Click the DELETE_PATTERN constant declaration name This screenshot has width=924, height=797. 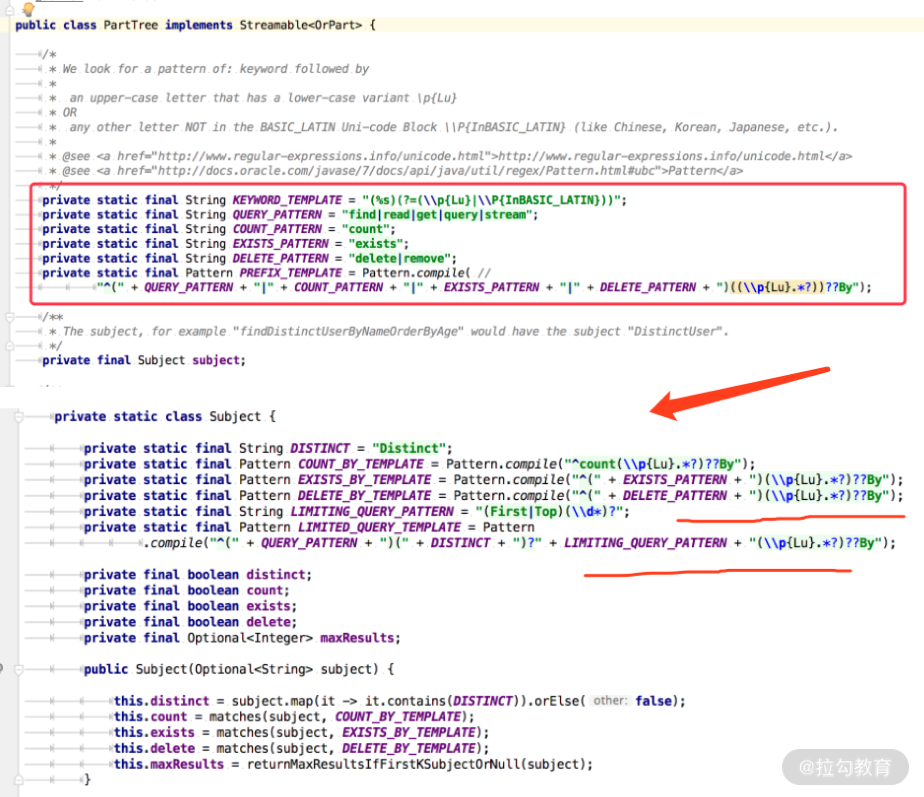(x=280, y=259)
